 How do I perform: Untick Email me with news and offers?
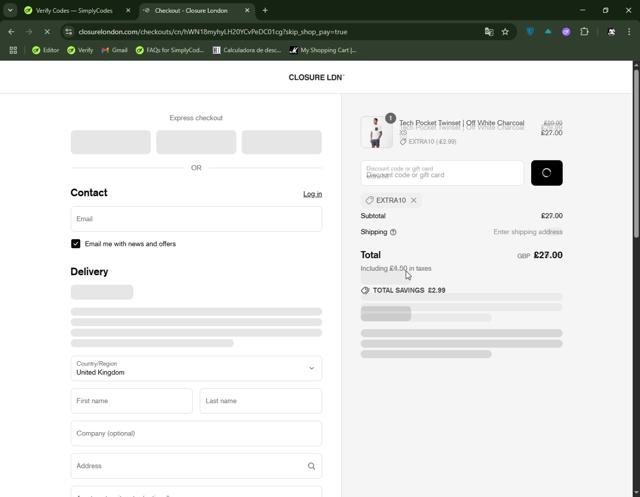76,244
